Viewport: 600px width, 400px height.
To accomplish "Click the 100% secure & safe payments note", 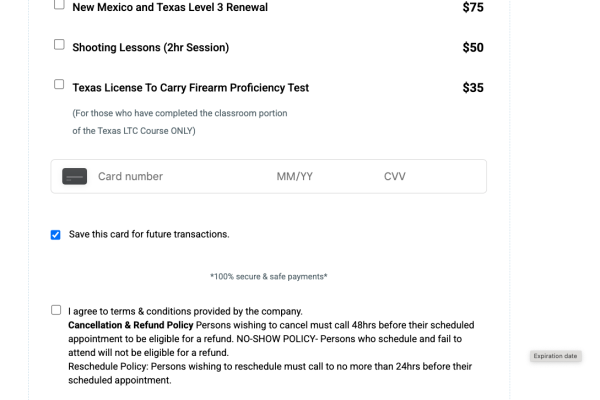I will (x=269, y=276).
